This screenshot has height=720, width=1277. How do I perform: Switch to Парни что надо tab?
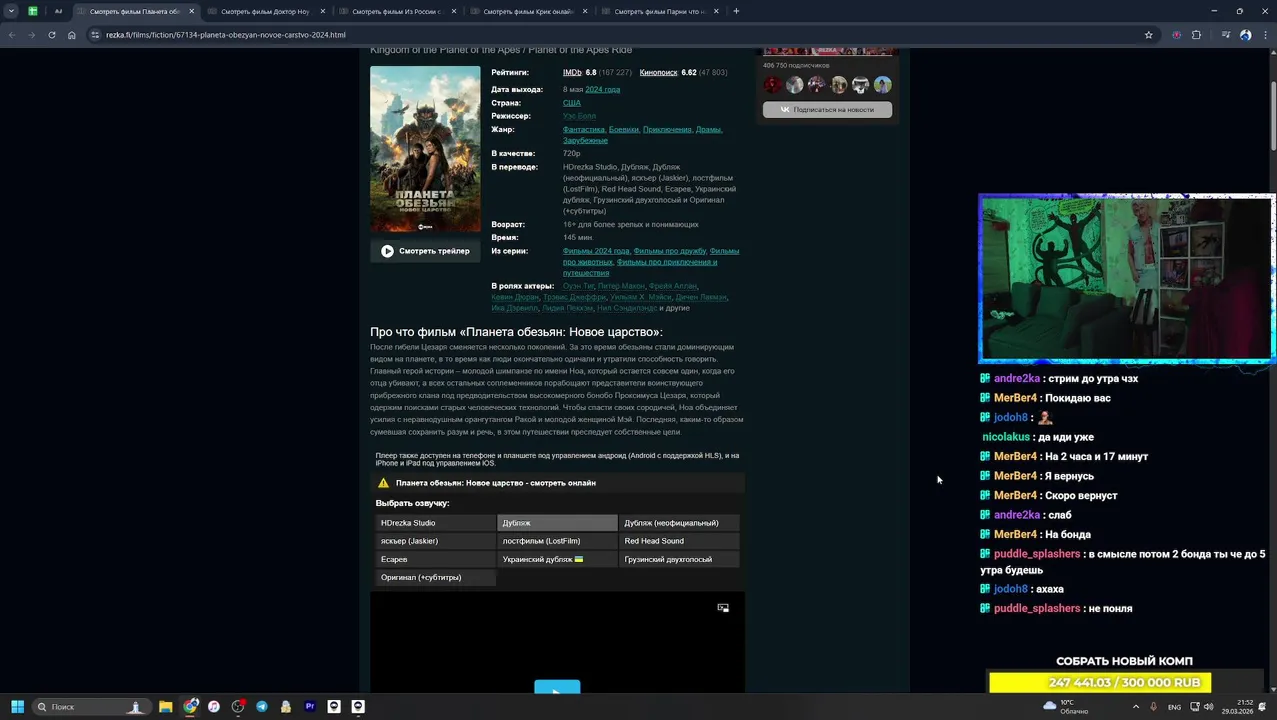pyautogui.click(x=660, y=11)
